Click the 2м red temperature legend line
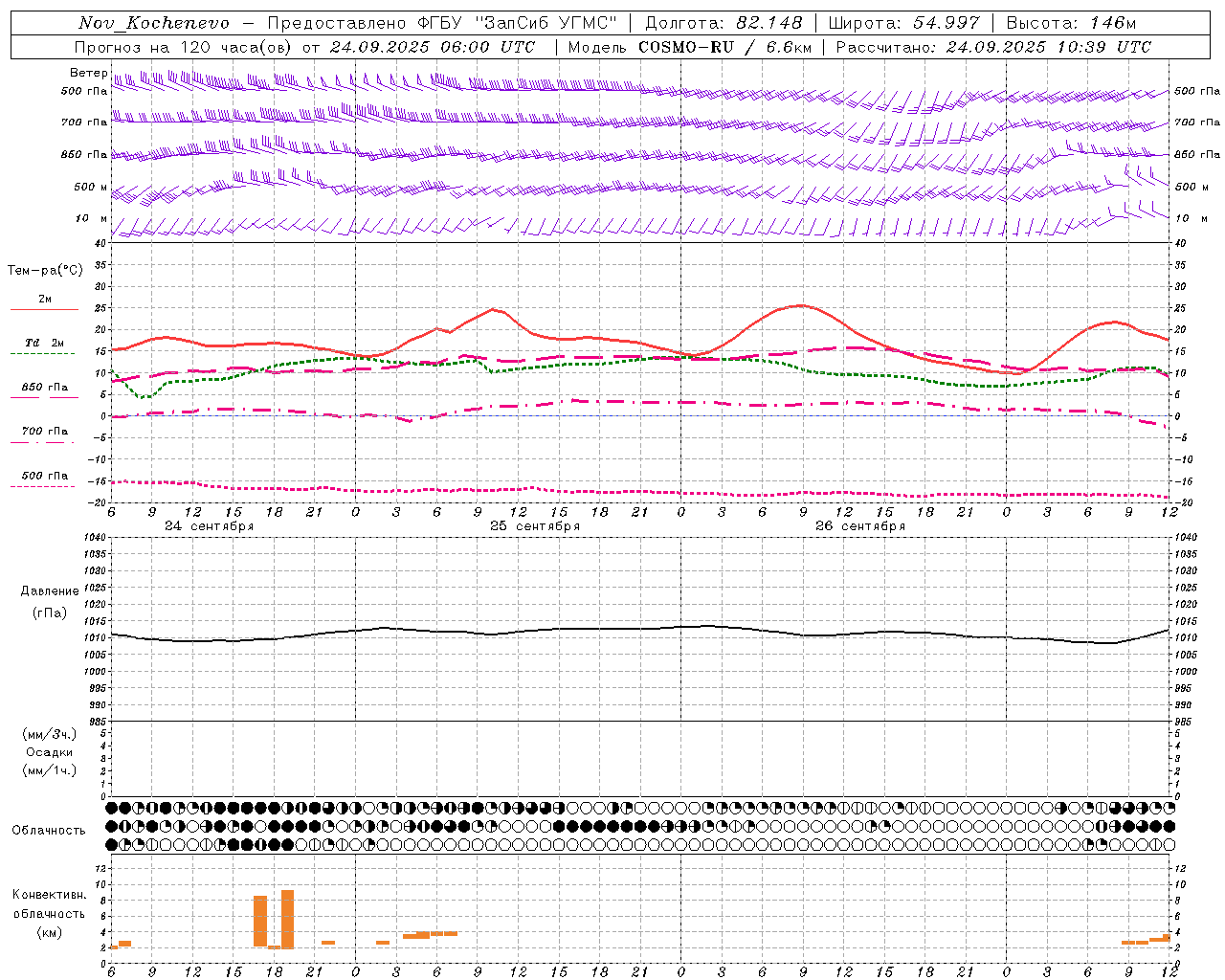Image resolution: width=1225 pixels, height=980 pixels. (44, 309)
